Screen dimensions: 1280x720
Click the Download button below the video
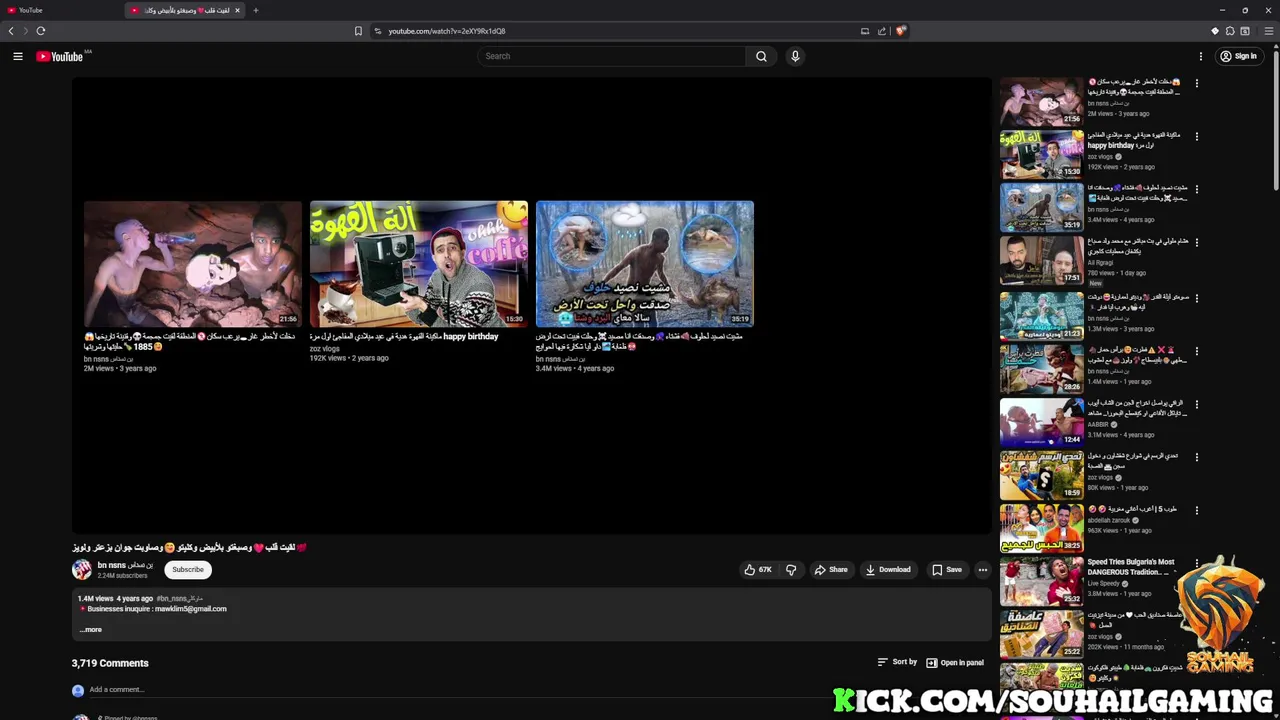tap(888, 570)
